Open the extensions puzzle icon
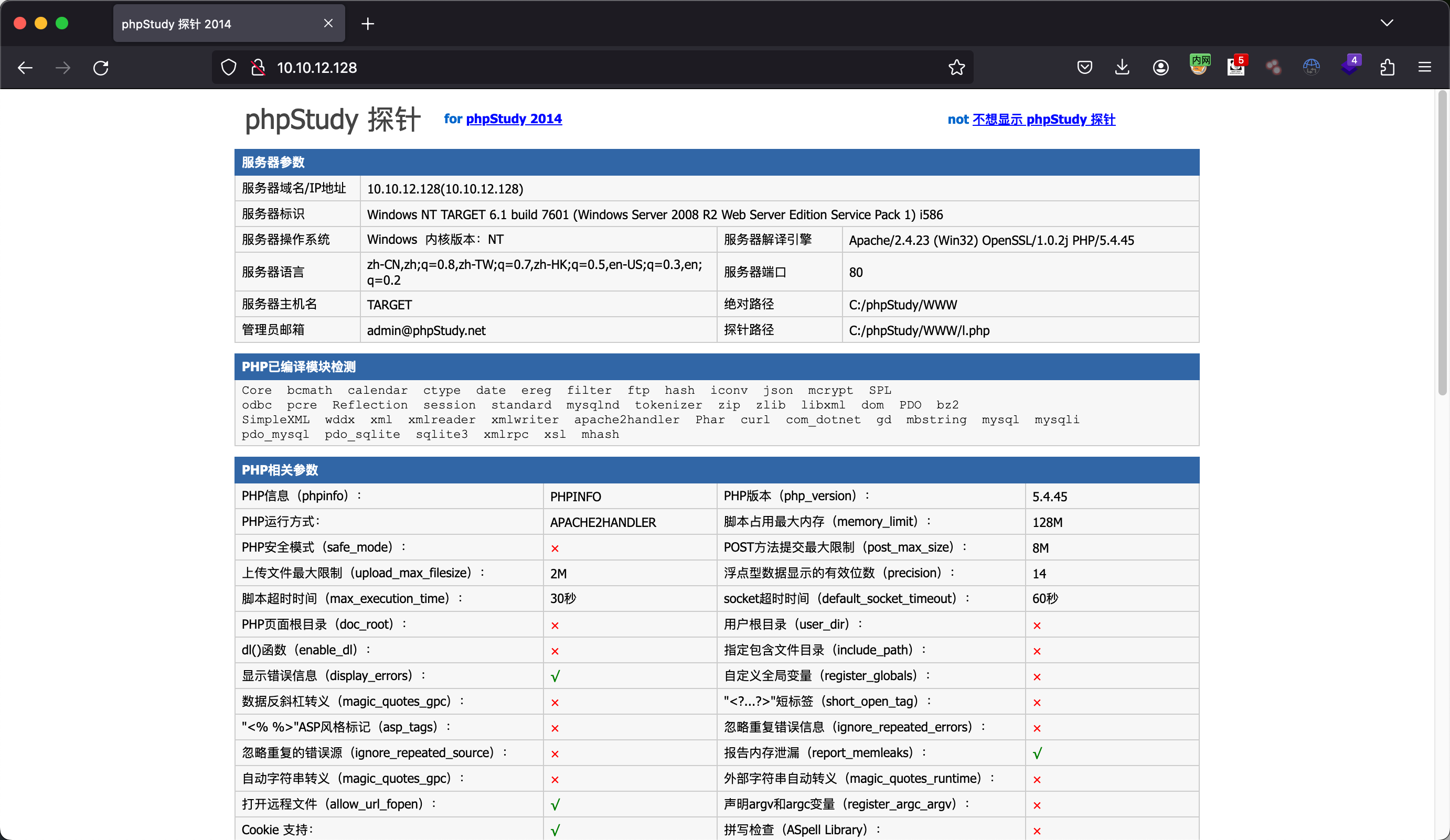The width and height of the screenshot is (1450, 840). click(x=1387, y=68)
